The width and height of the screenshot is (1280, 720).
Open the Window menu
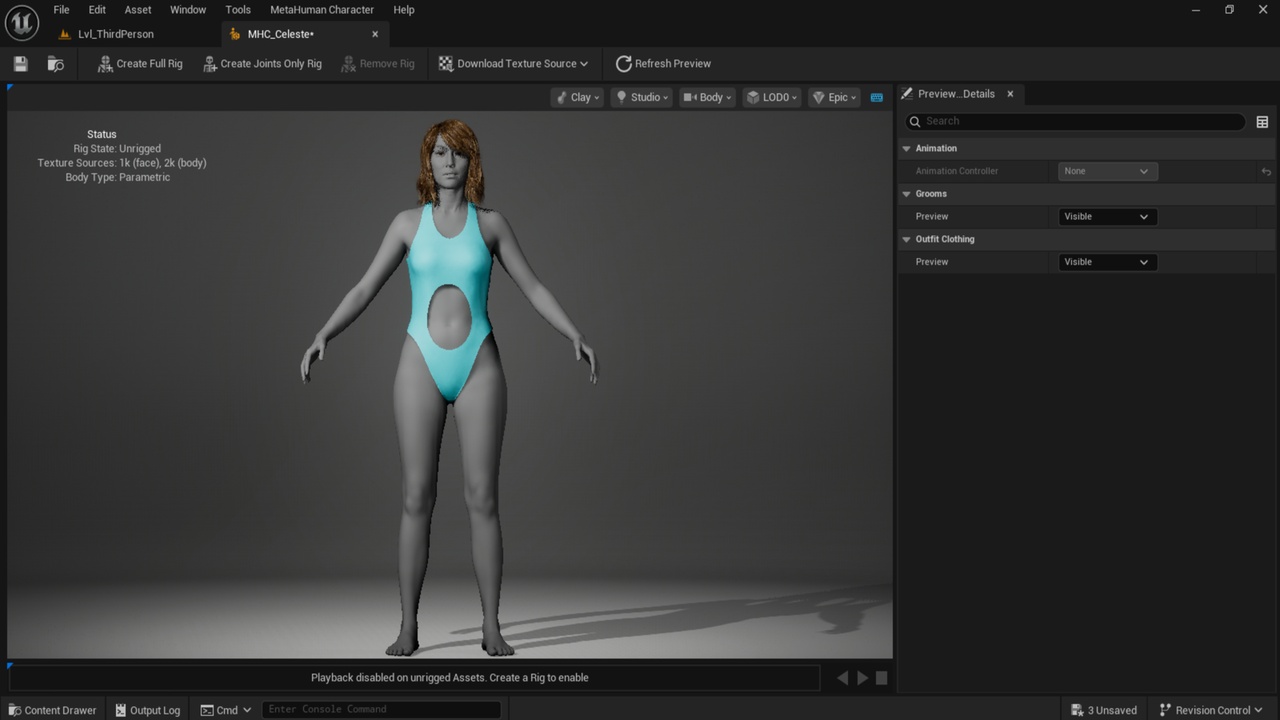tap(188, 10)
